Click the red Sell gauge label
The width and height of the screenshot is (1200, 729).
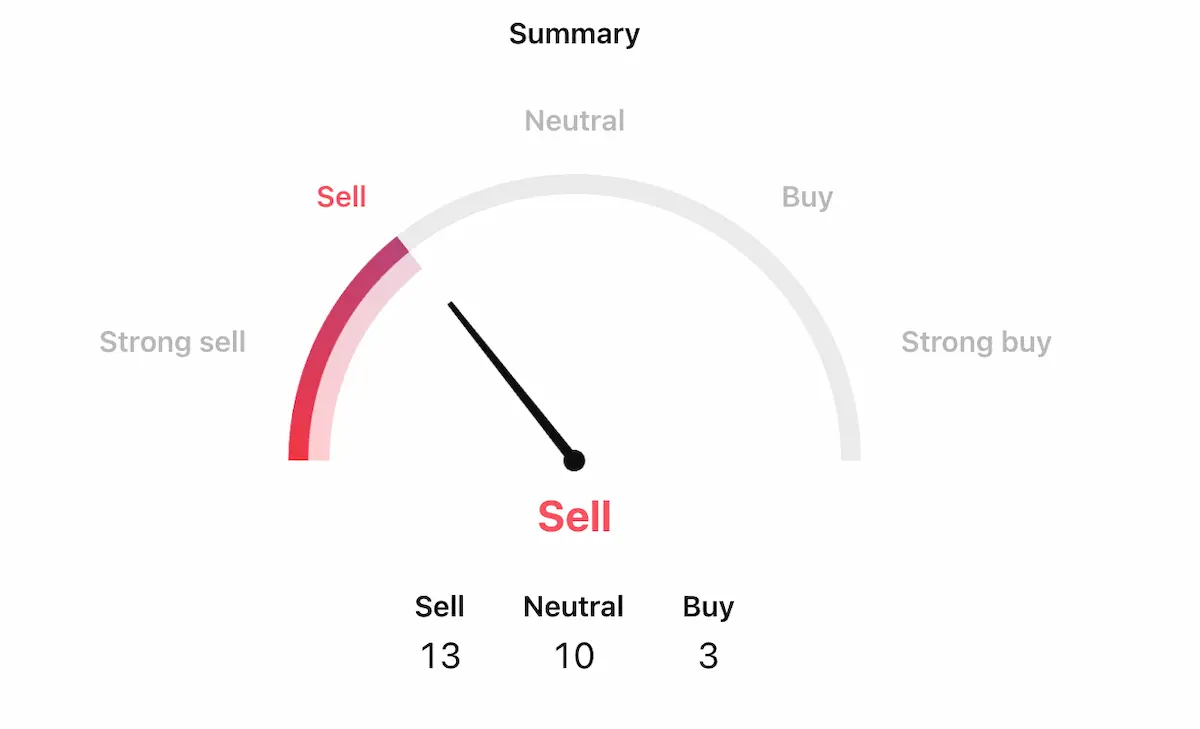coord(341,197)
